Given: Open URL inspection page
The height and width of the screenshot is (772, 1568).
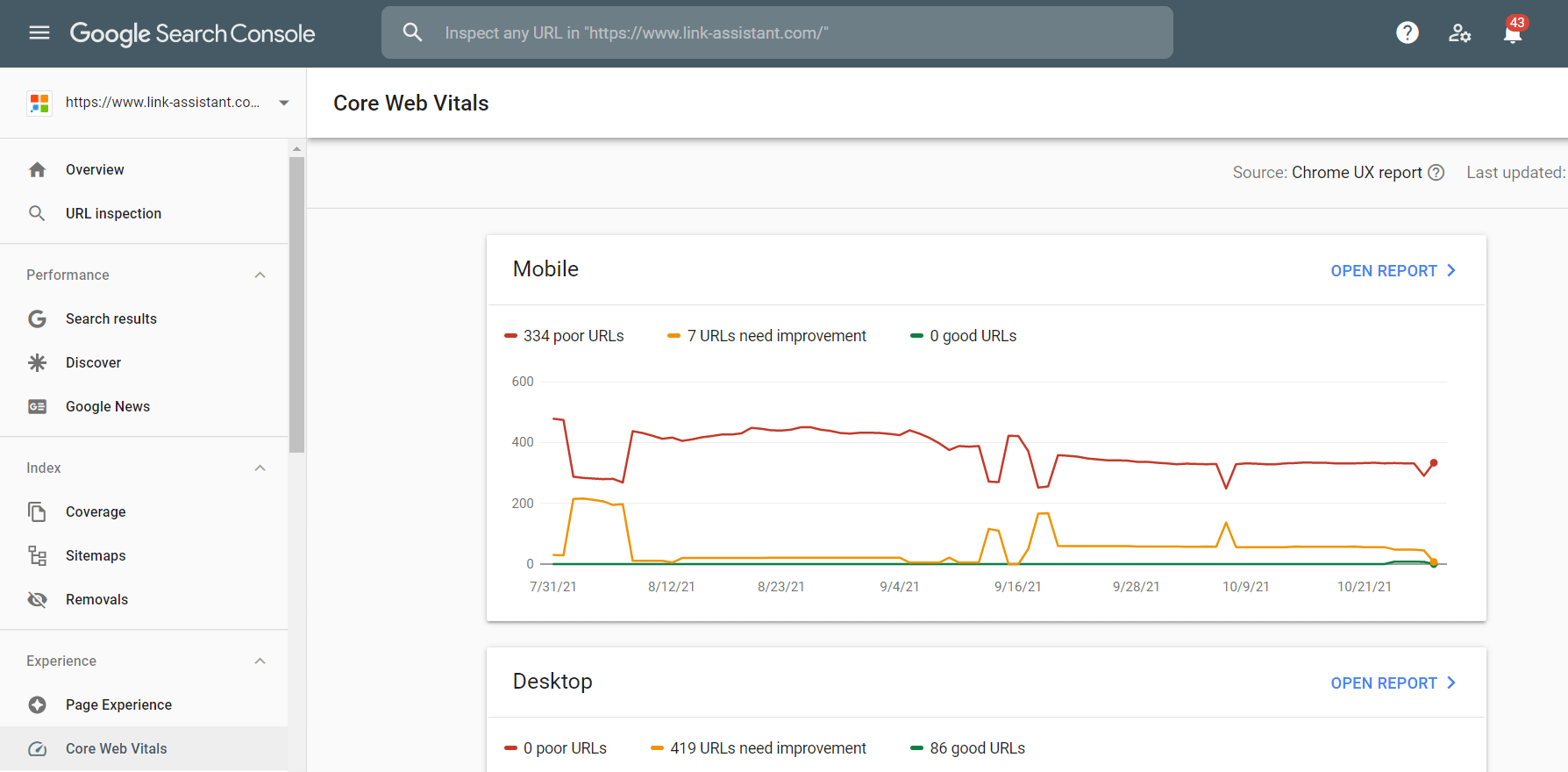Looking at the screenshot, I should (144, 213).
